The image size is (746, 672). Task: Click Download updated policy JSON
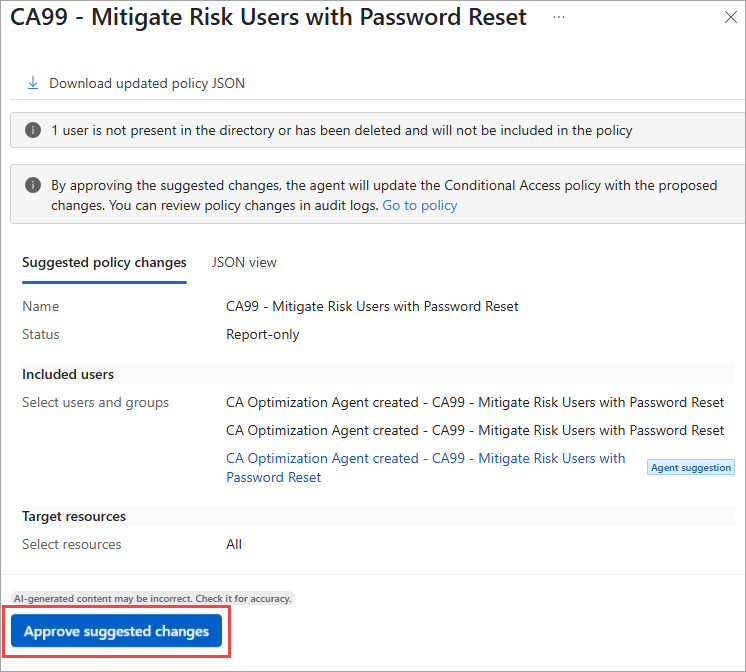point(147,84)
